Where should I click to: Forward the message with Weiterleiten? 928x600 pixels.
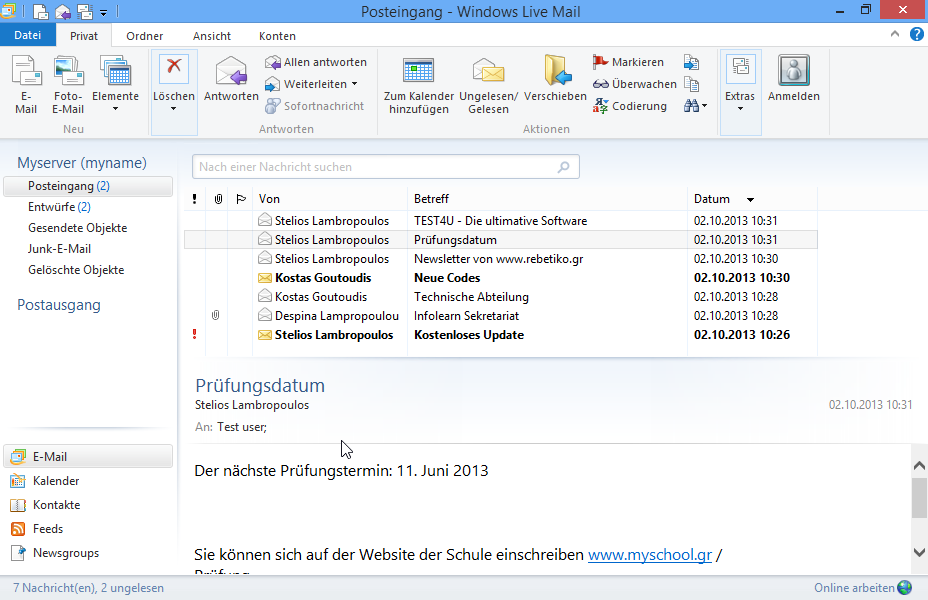click(x=306, y=84)
